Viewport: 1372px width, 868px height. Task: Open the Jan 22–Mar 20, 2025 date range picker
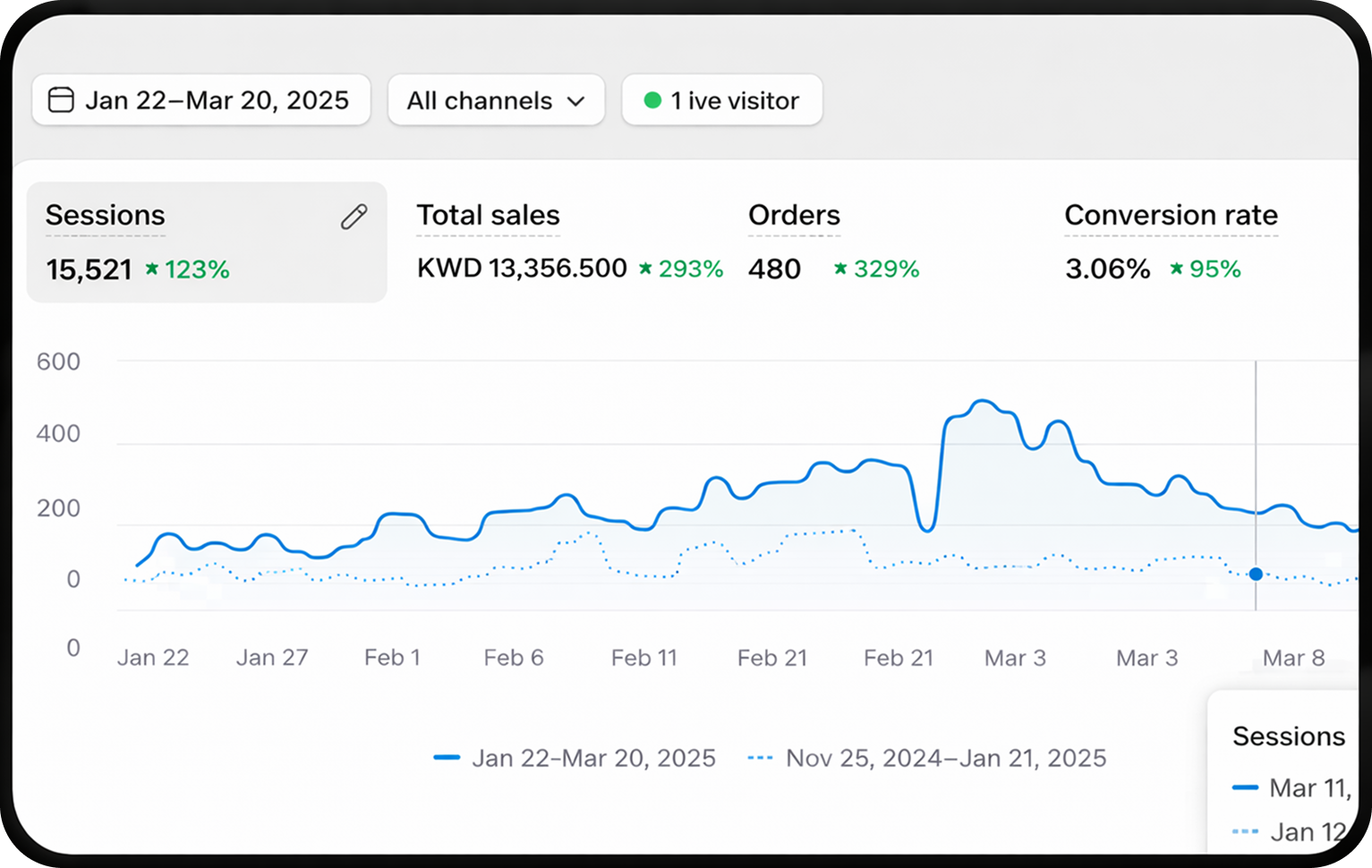point(201,100)
